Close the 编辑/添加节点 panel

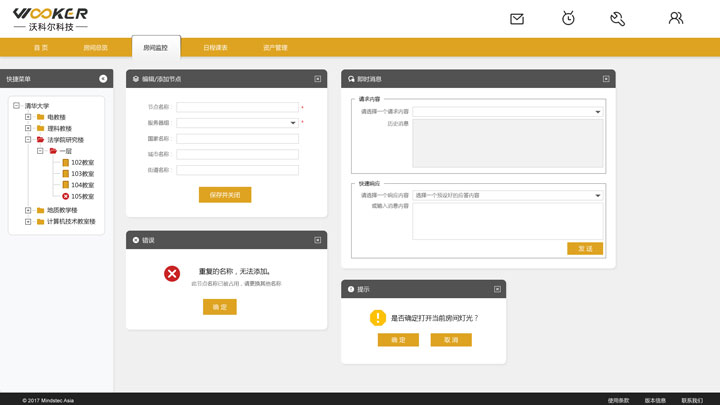click(318, 79)
